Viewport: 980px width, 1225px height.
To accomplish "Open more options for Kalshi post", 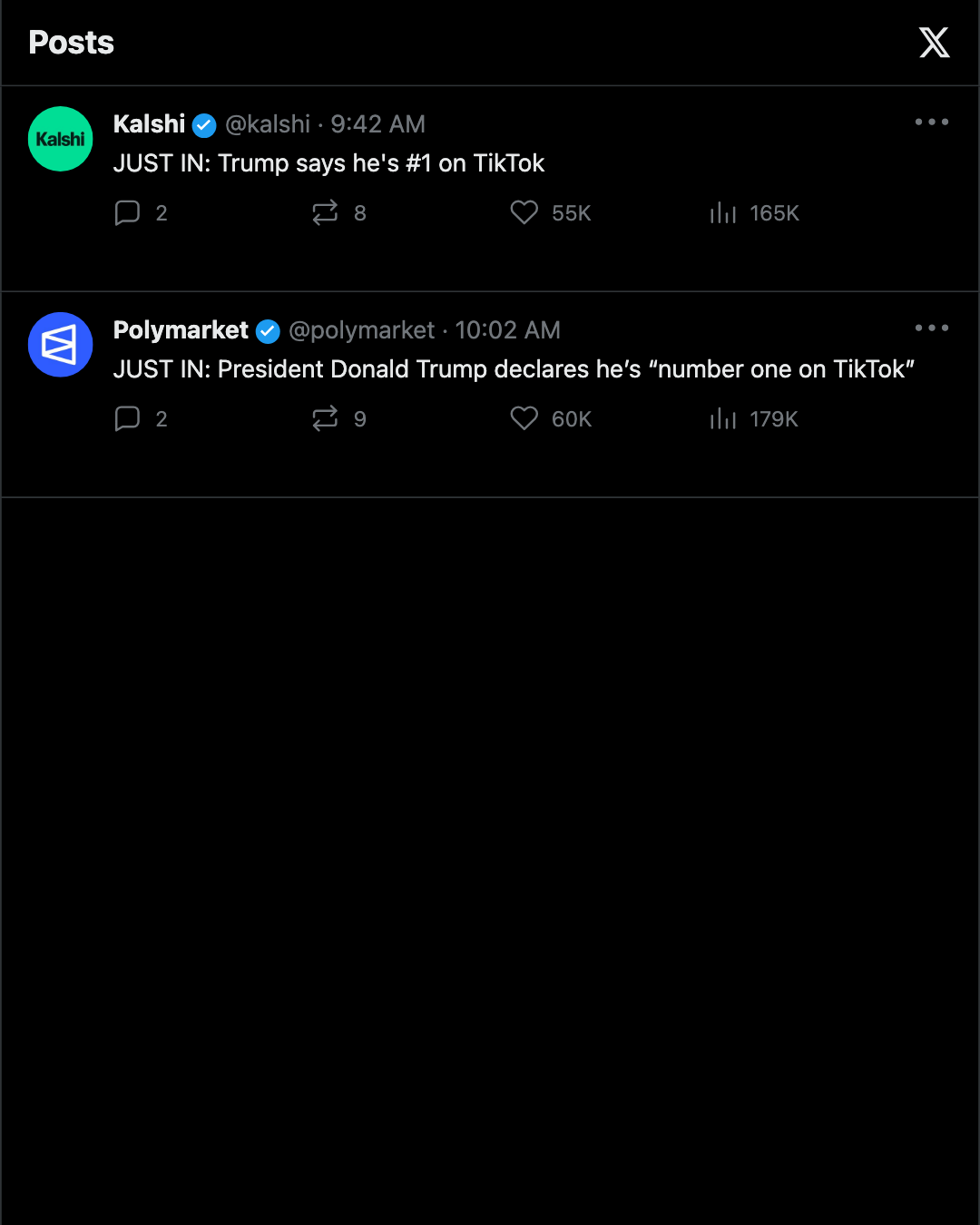I will pos(932,122).
